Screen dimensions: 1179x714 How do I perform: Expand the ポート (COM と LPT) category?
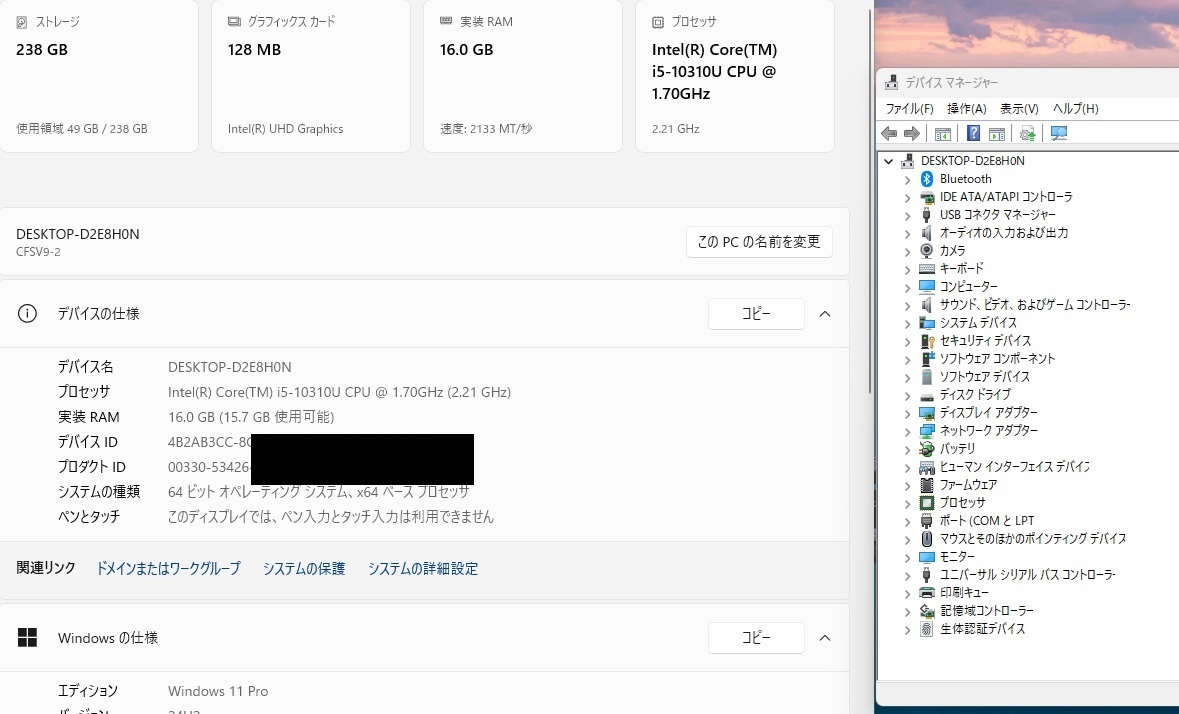(x=907, y=522)
